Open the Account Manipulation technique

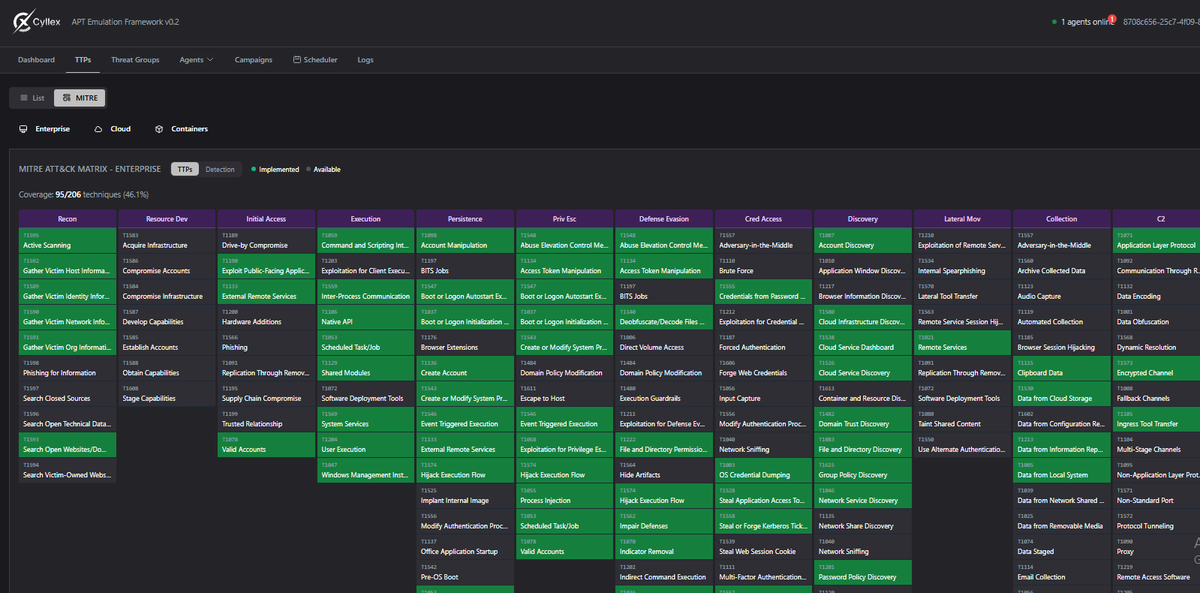tap(465, 241)
